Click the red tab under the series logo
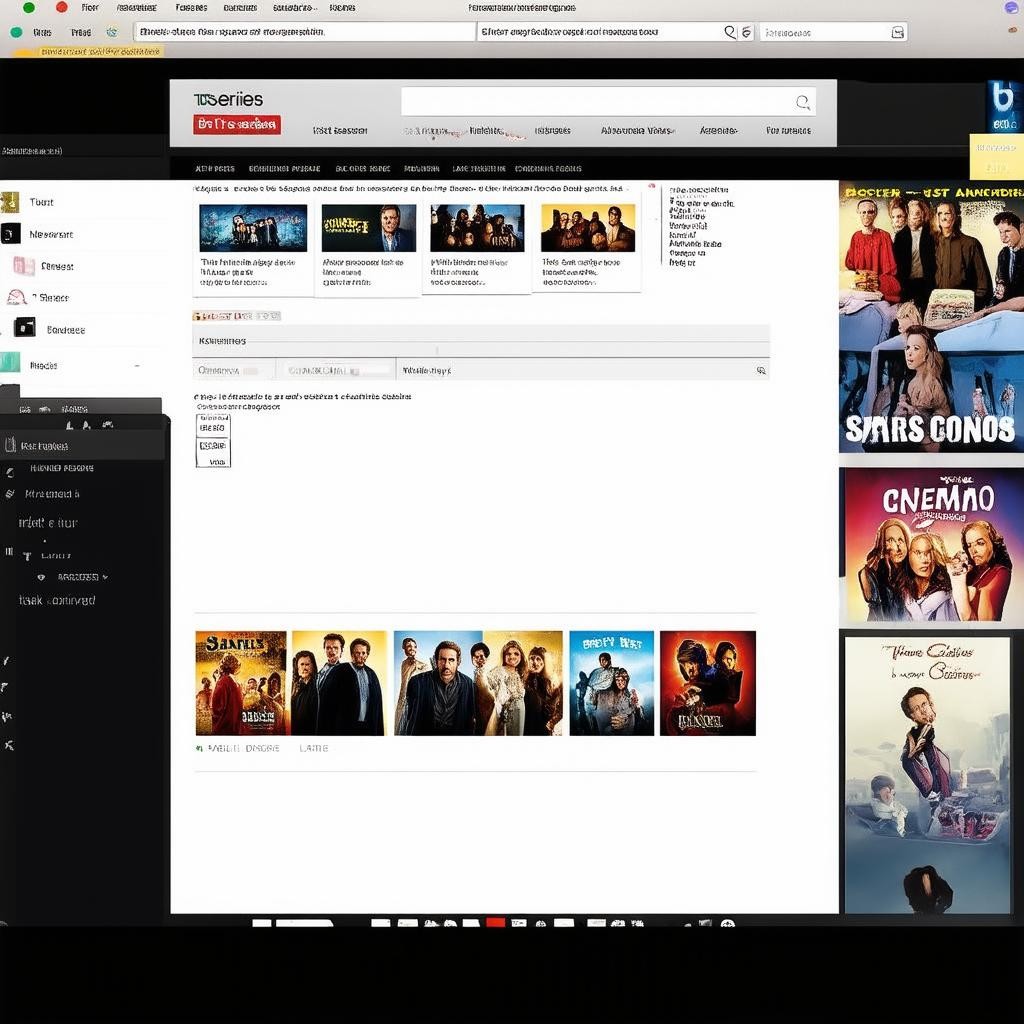 (x=237, y=125)
